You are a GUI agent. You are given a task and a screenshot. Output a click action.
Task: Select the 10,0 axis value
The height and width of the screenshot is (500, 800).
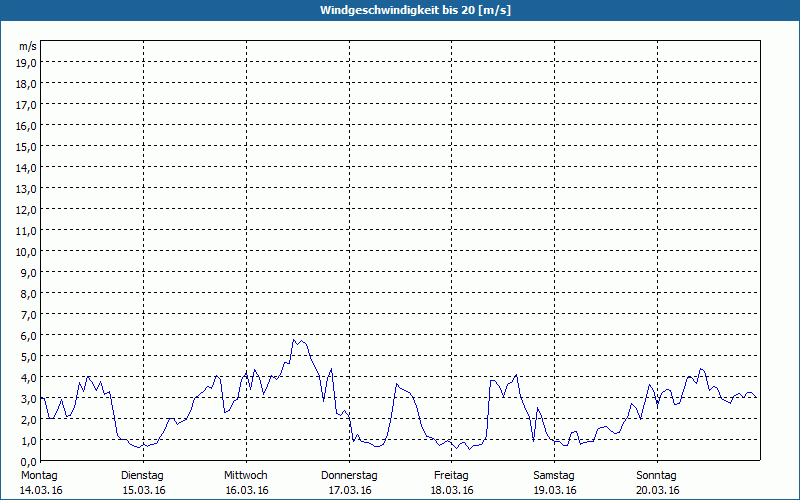(27, 252)
